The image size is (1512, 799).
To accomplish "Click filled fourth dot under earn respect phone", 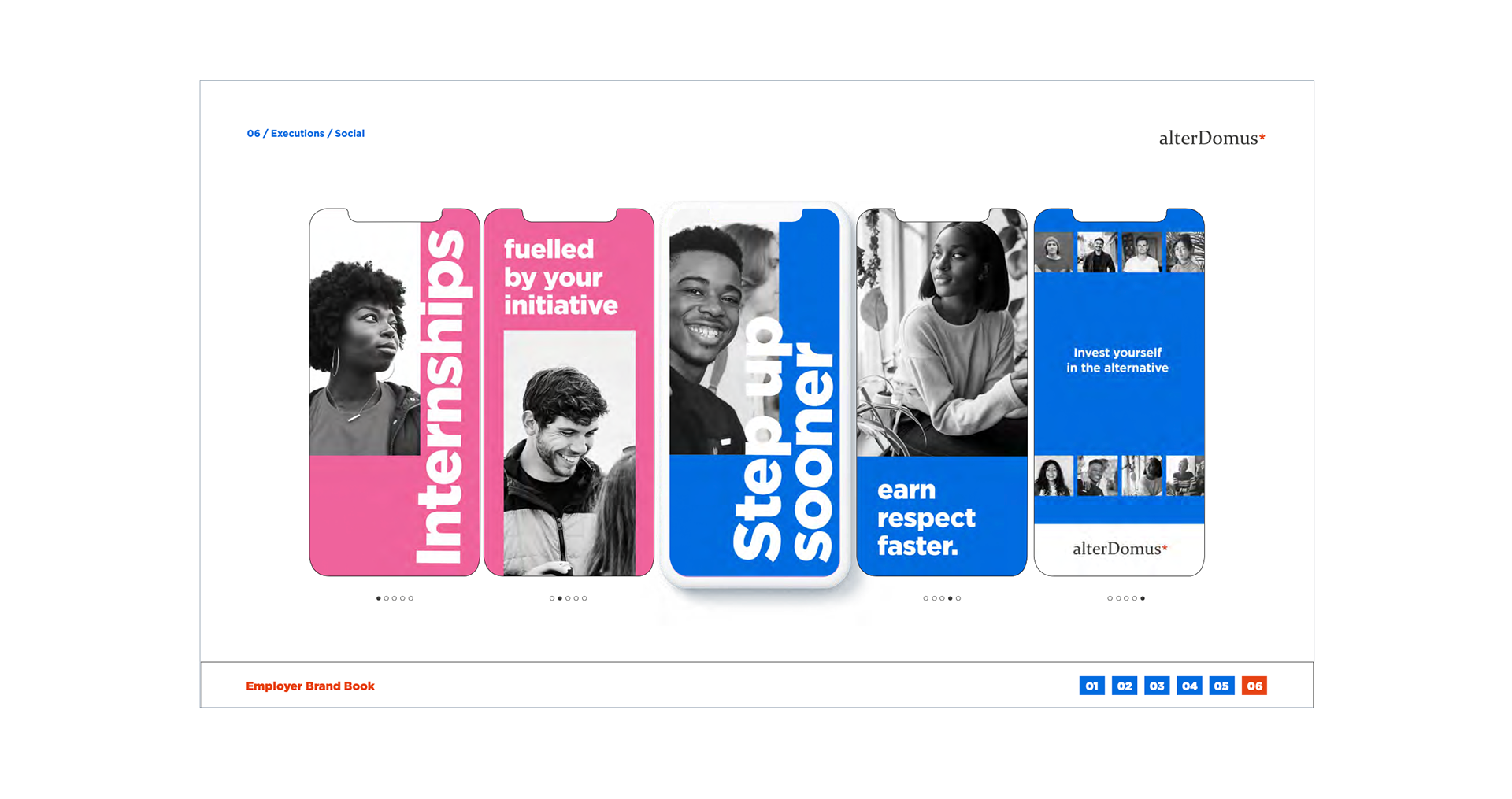I will click(950, 598).
